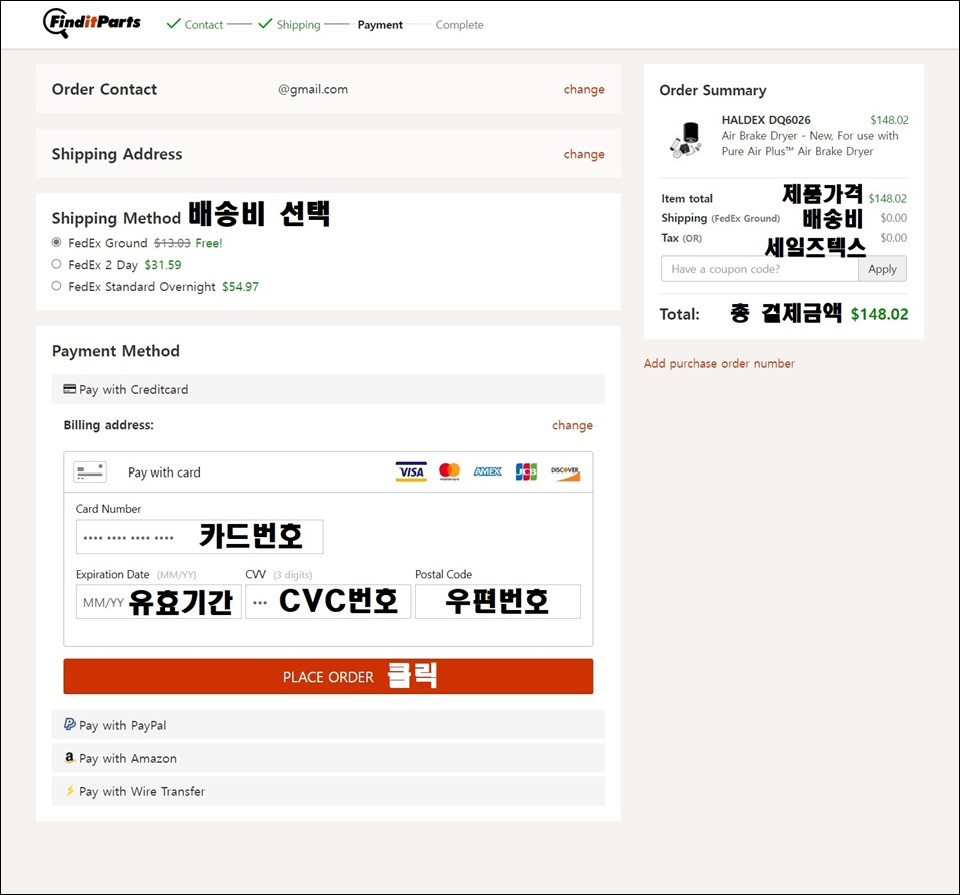The height and width of the screenshot is (895, 960).
Task: Click the Mastercard icon
Action: [449, 472]
